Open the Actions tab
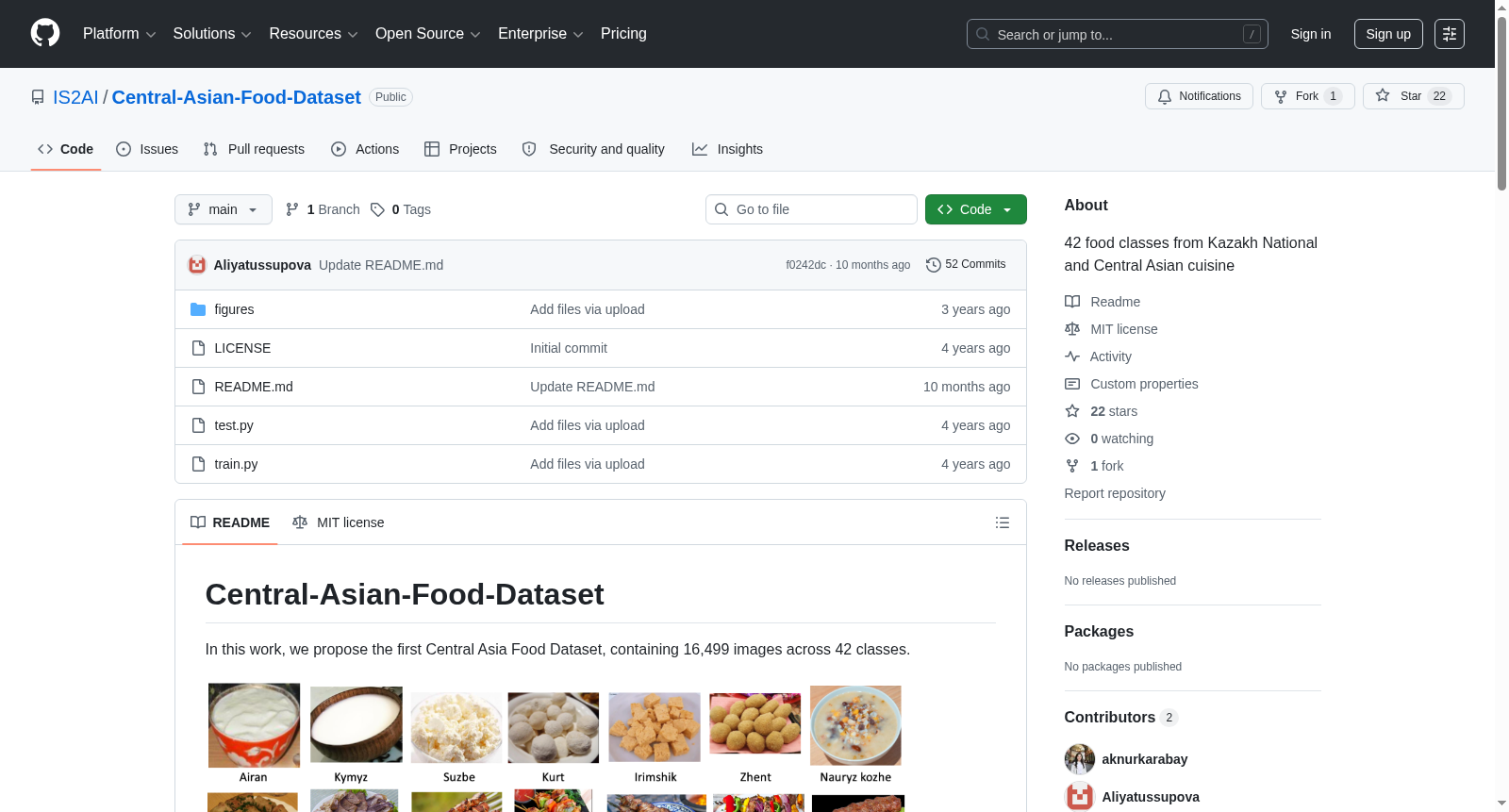1509x812 pixels. [365, 149]
